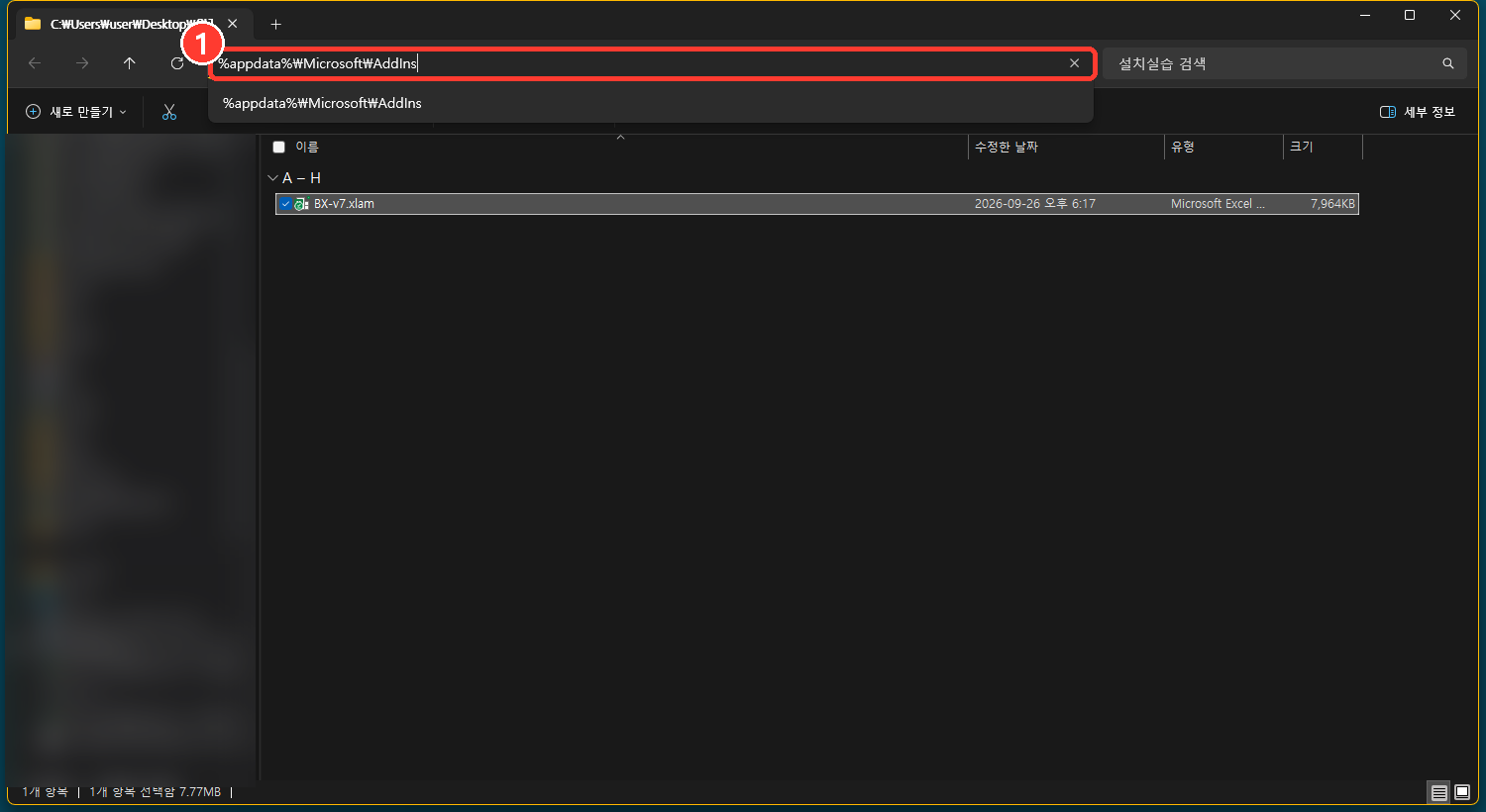1486x812 pixels.
Task: Click the Cut scissors icon
Action: click(x=169, y=112)
